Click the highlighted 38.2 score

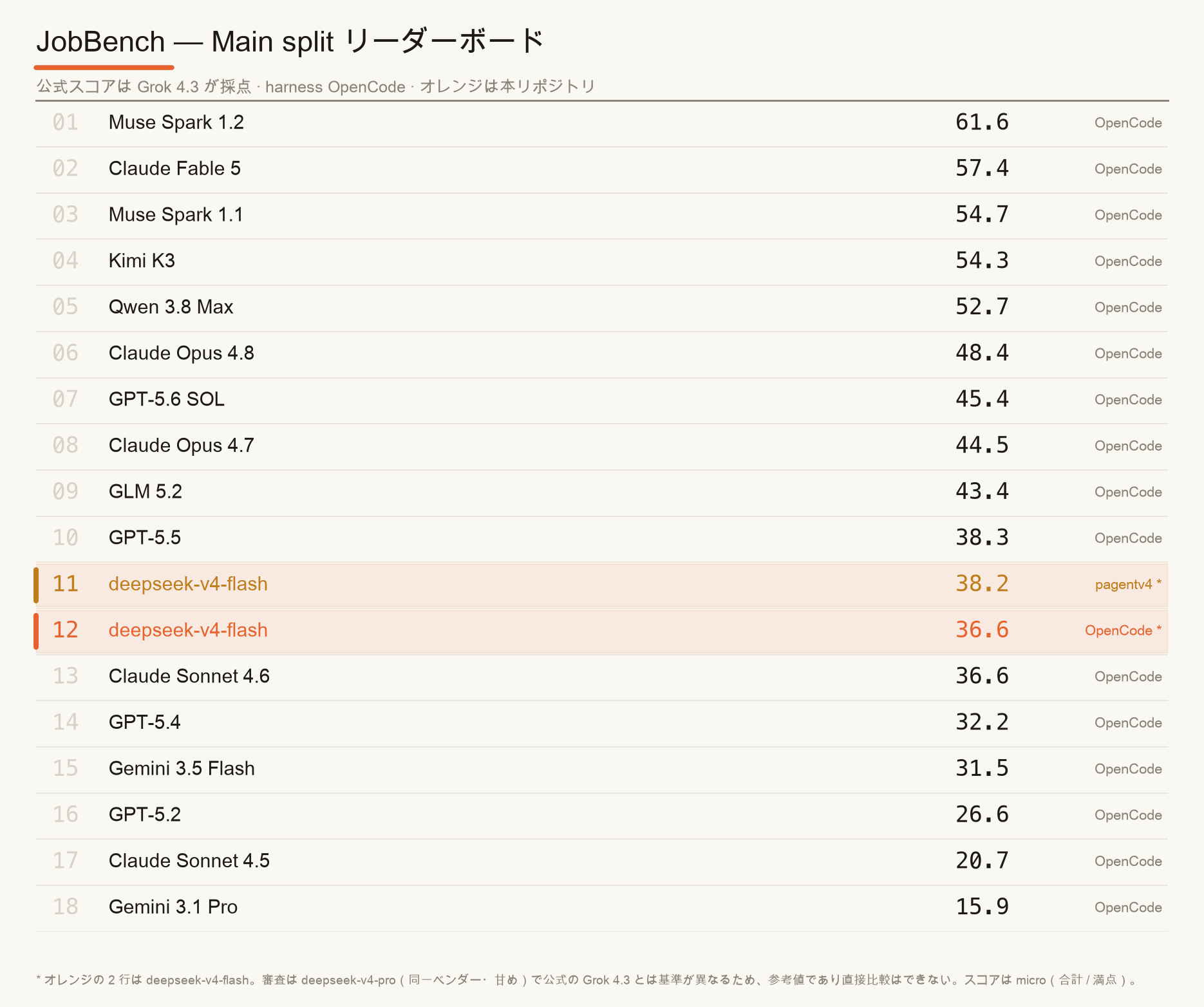pos(982,584)
